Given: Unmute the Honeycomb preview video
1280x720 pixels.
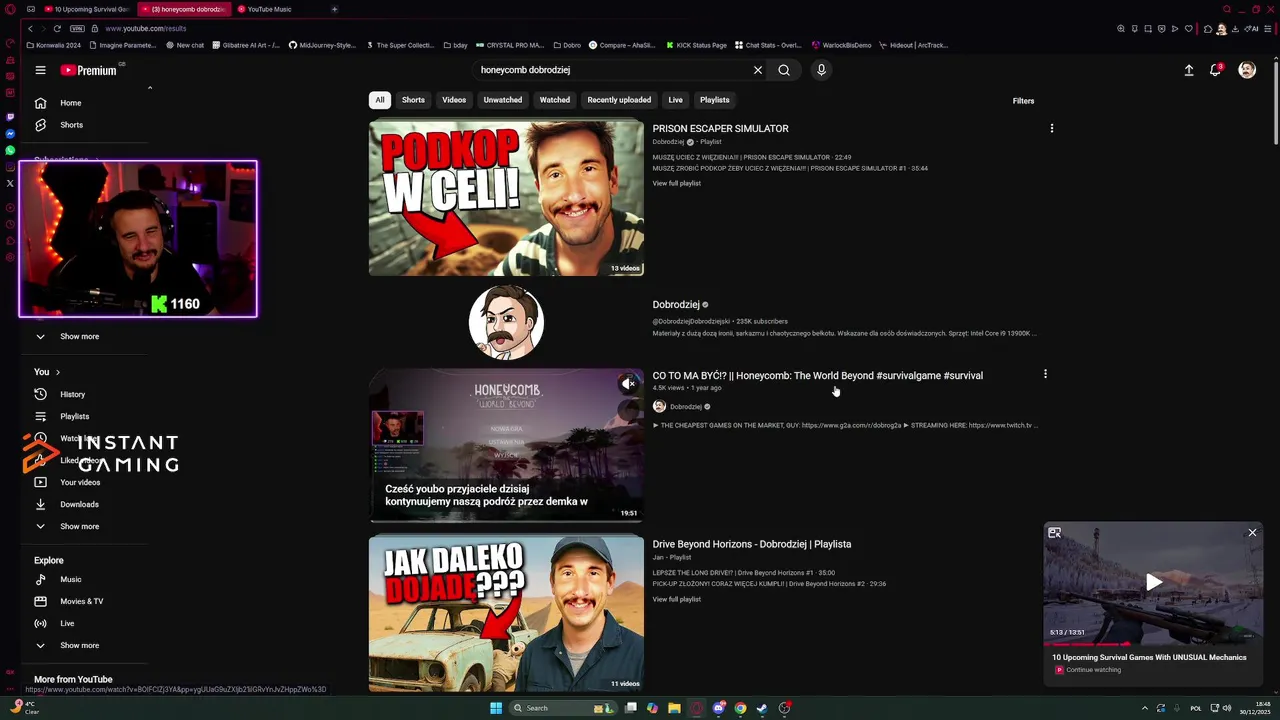Looking at the screenshot, I should pyautogui.click(x=627, y=383).
